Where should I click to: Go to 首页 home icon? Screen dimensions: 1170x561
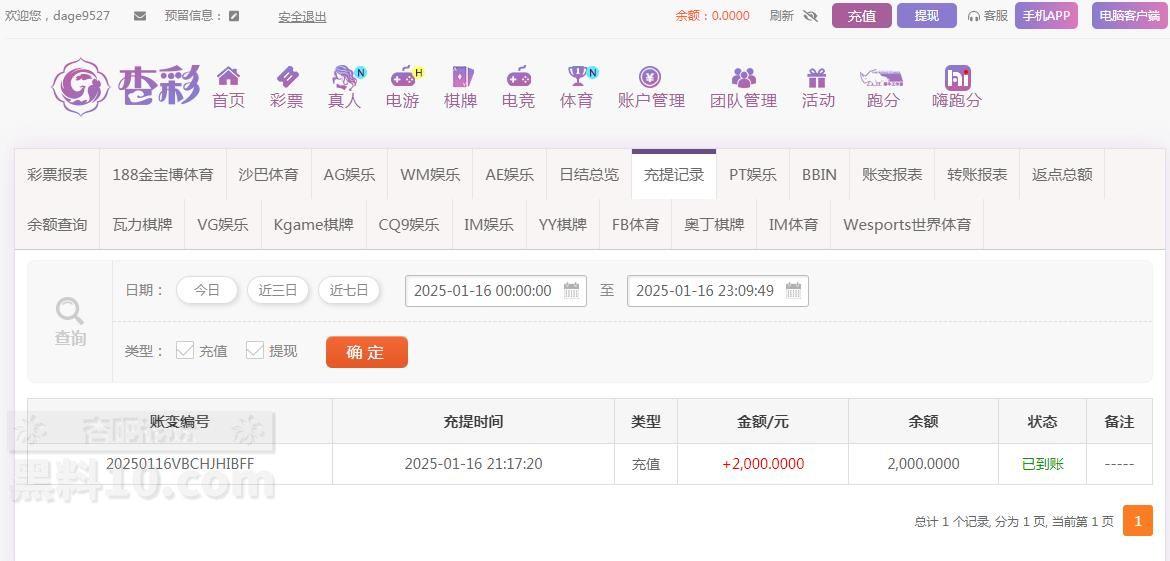[x=228, y=76]
